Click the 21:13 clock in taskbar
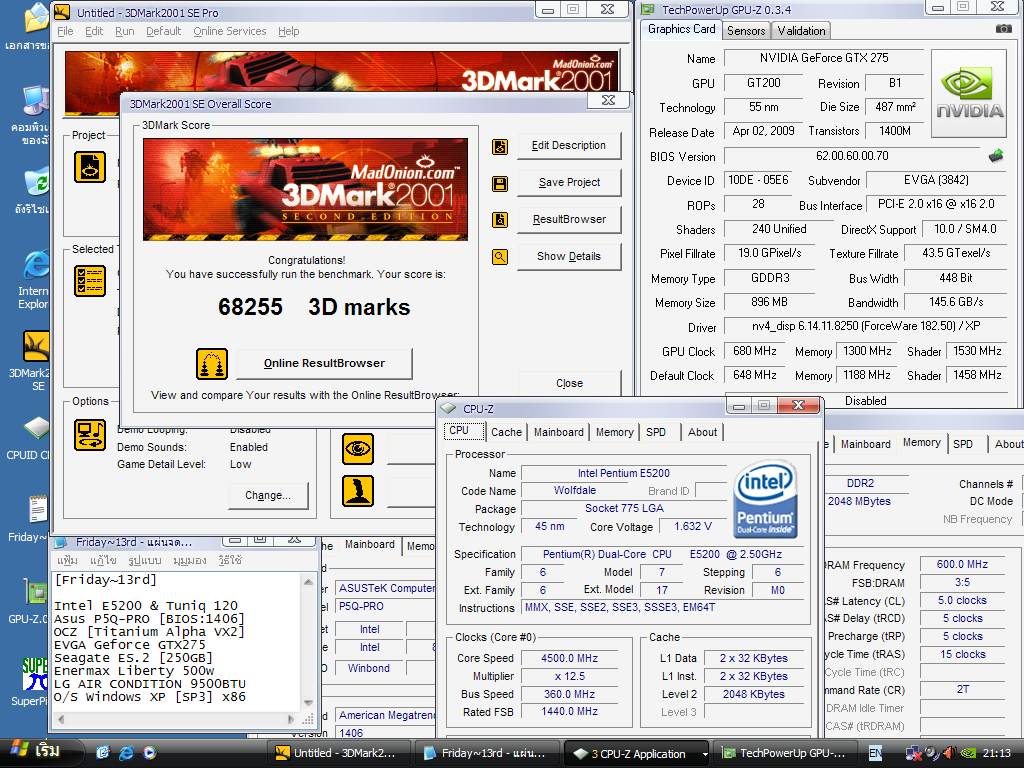The width and height of the screenshot is (1024, 768). point(997,753)
